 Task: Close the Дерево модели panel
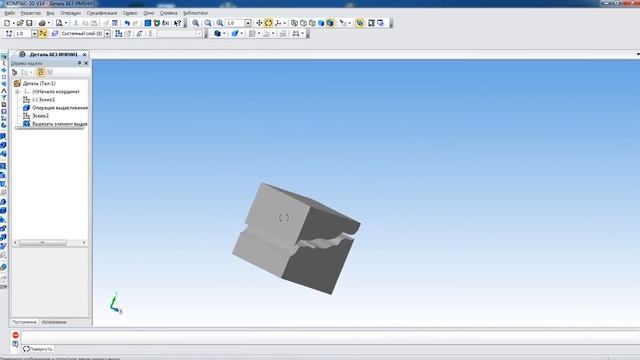[x=86, y=63]
